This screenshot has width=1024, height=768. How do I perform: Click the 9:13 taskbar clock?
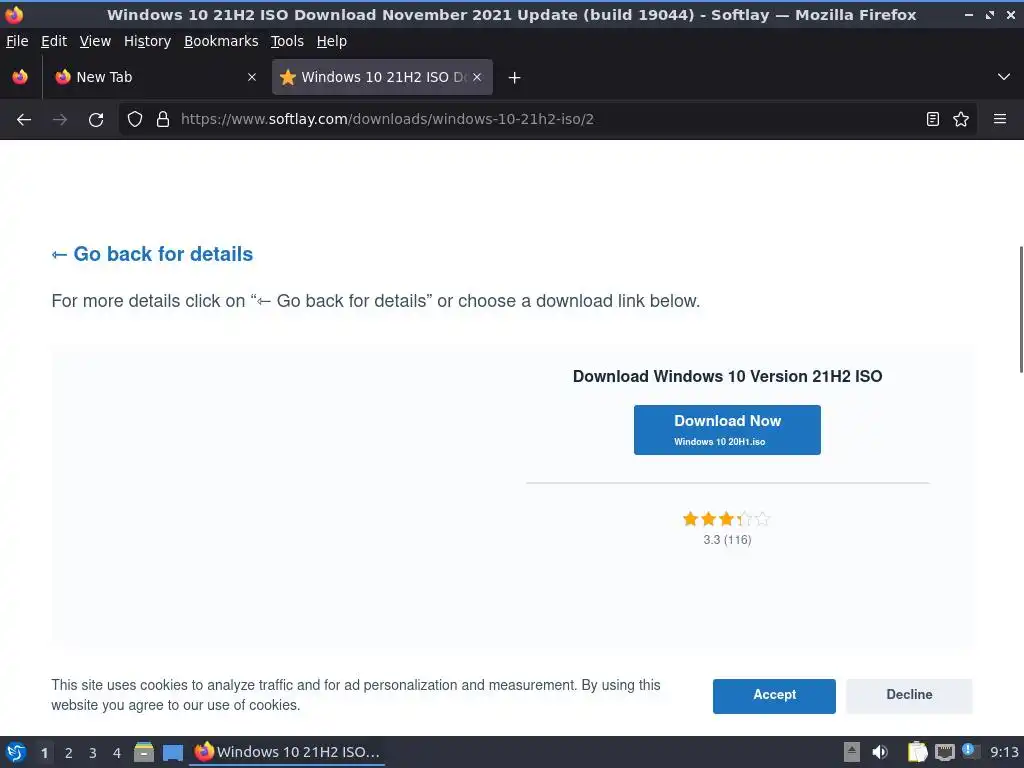click(1004, 752)
